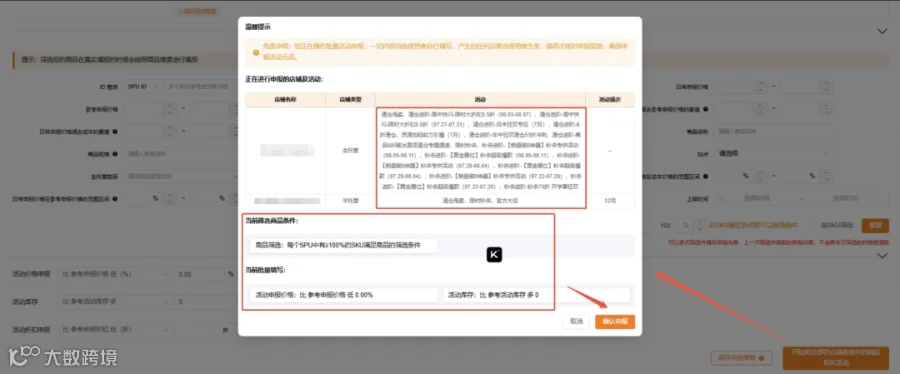Collapse batch-fill section with its chevron
900x374 pixels.
pos(883,256)
